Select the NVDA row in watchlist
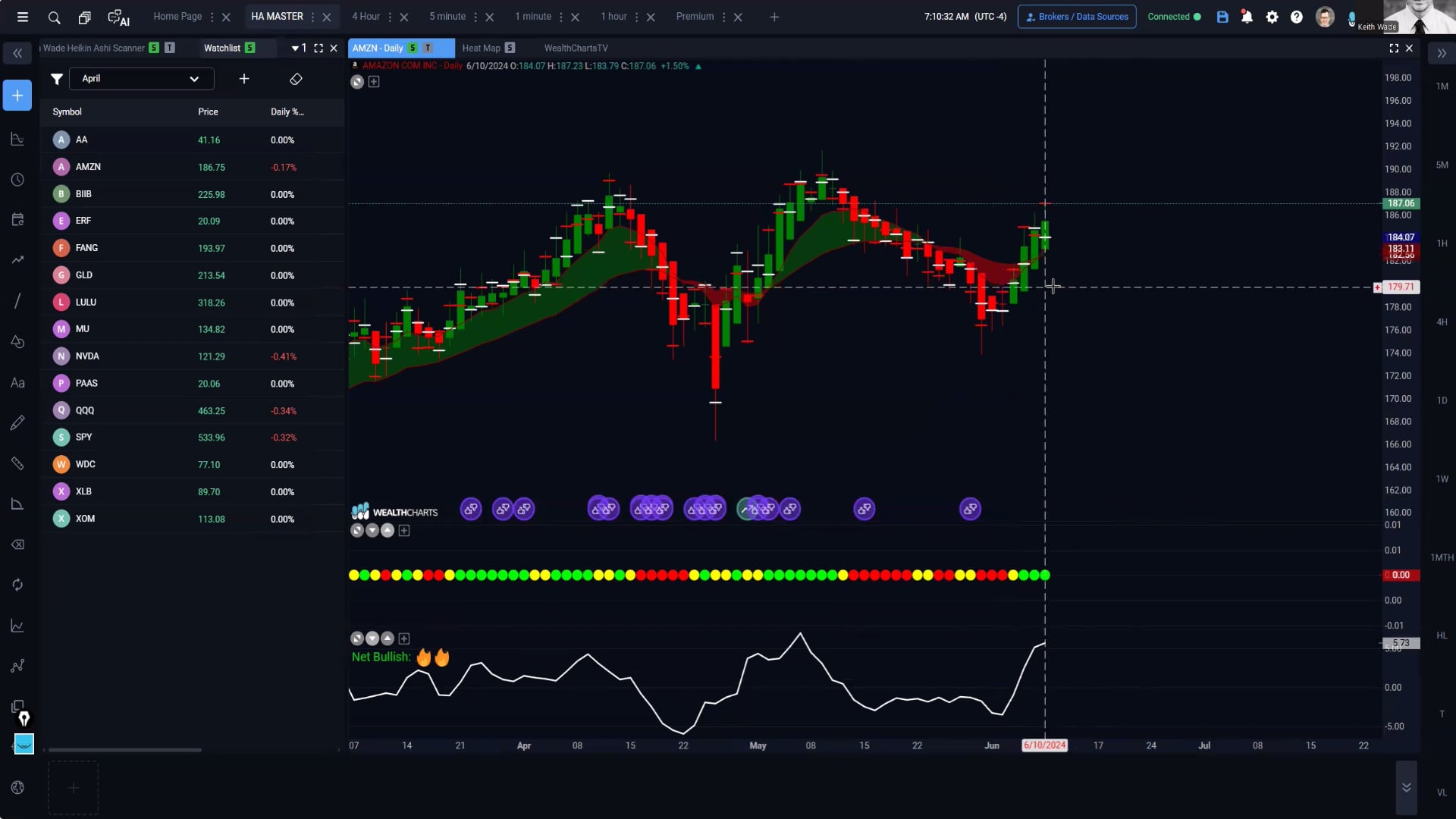 [x=192, y=356]
